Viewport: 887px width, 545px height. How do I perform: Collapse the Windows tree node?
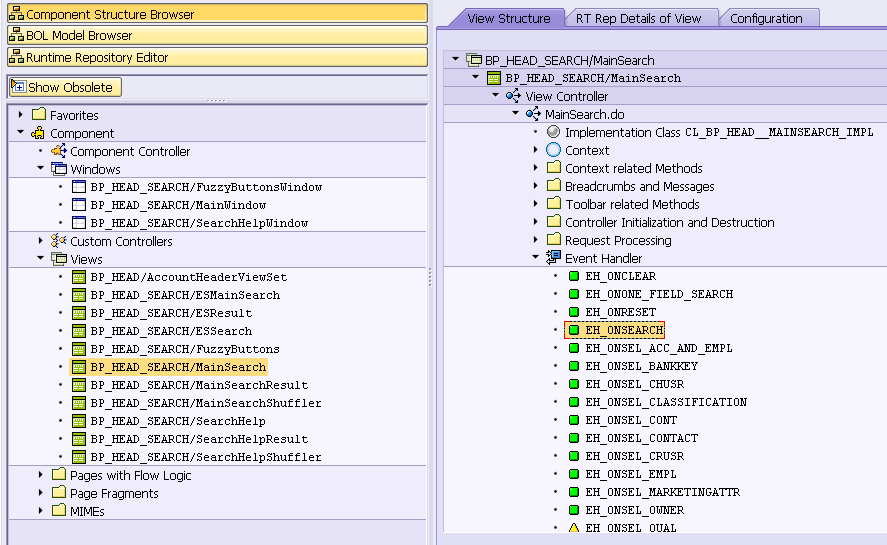tap(41, 168)
